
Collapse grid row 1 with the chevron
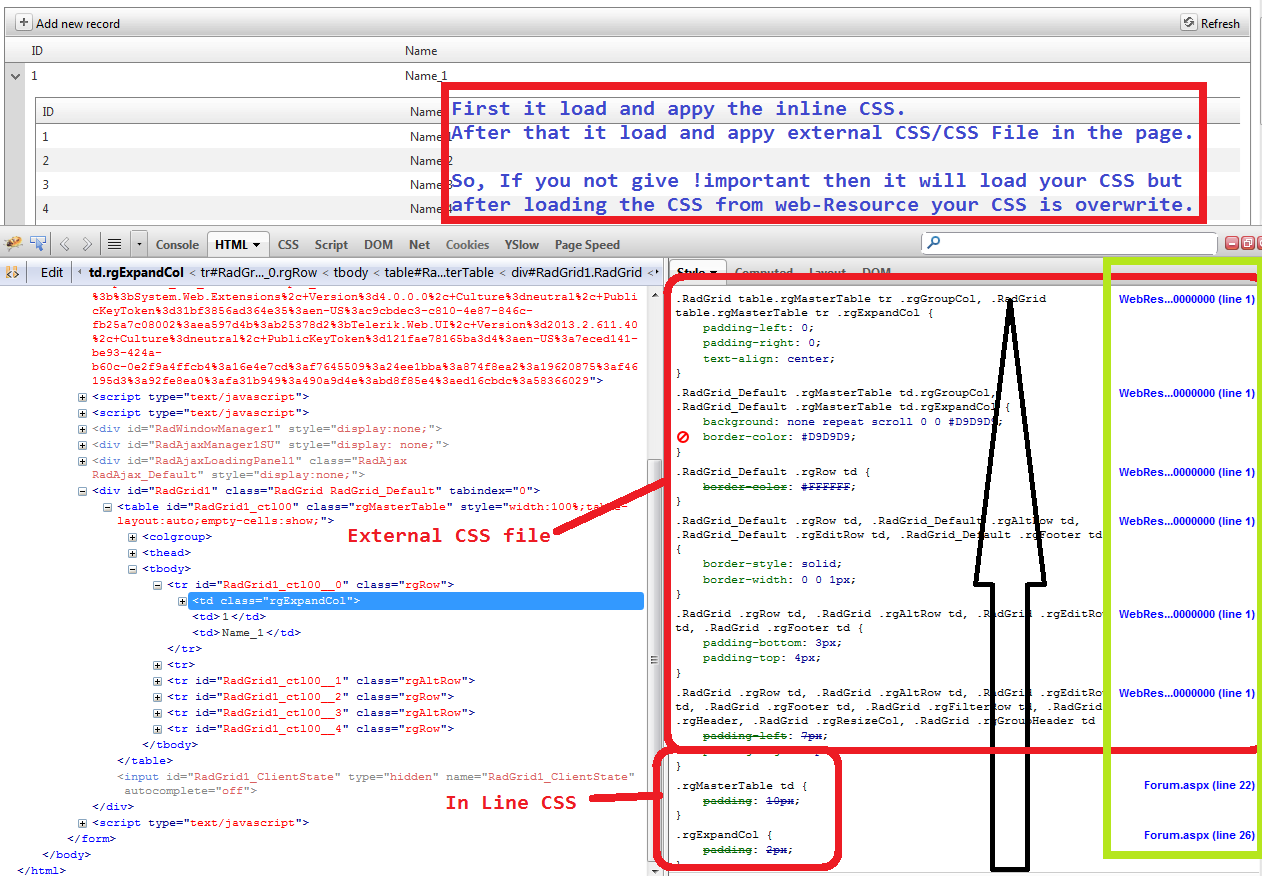pos(14,75)
